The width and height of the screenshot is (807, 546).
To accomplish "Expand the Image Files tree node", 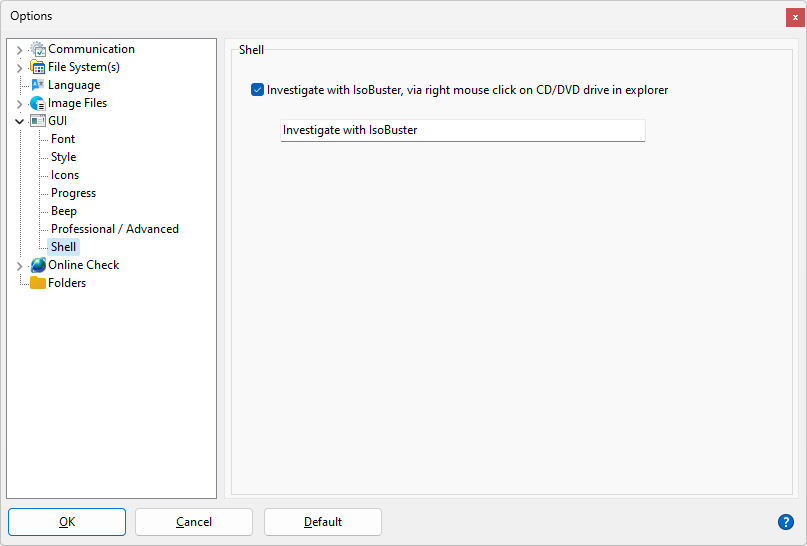I will (x=20, y=104).
